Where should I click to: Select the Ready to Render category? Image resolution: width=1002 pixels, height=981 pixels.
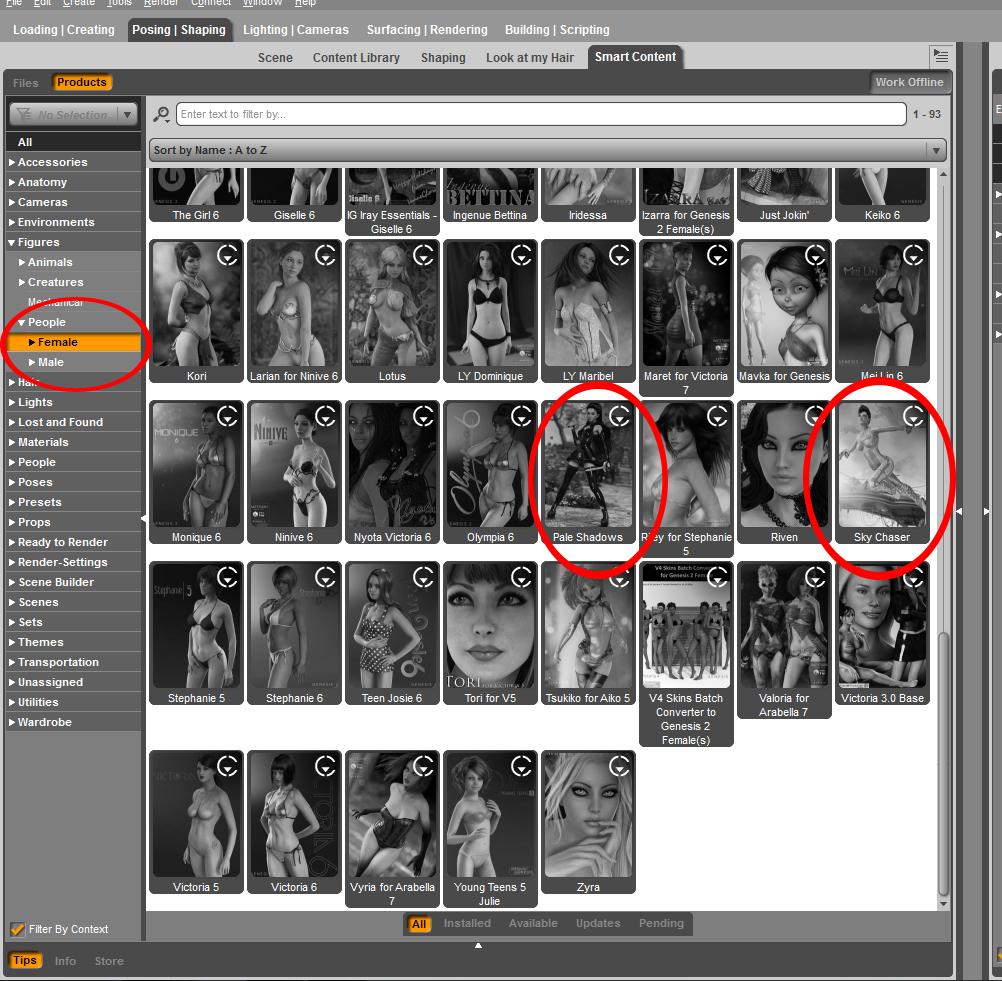click(73, 542)
